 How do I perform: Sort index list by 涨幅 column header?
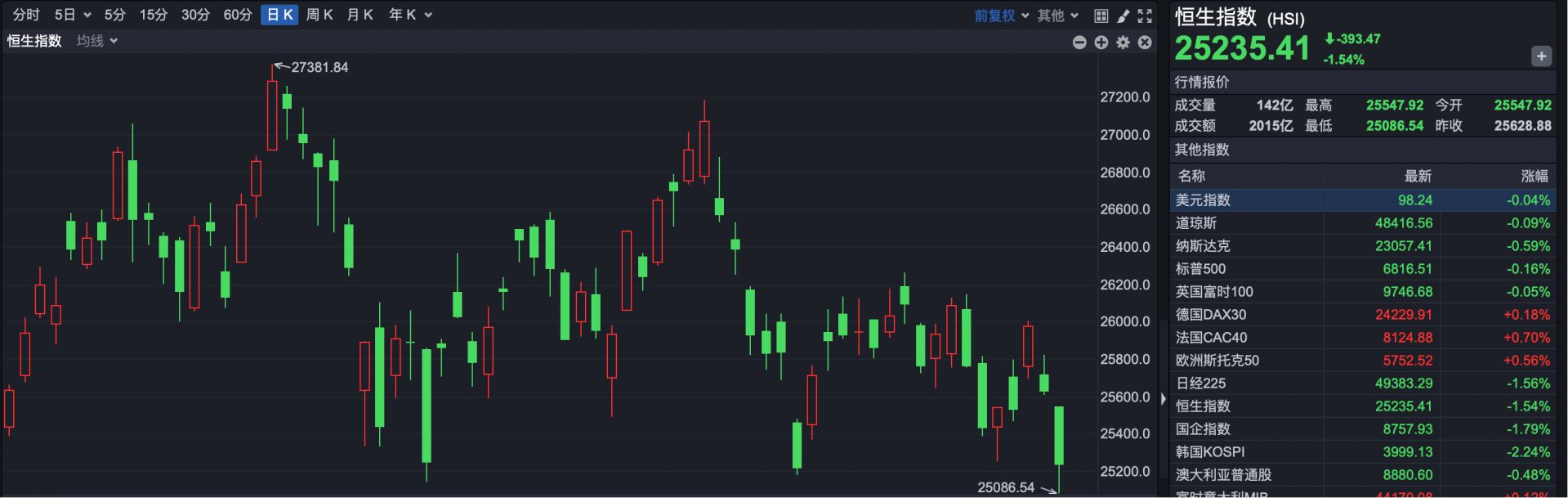1534,176
